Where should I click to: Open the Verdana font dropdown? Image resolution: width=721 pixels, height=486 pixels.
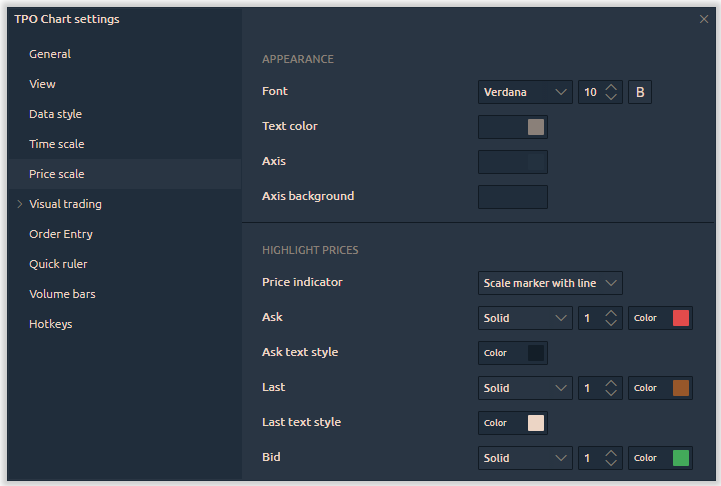[x=525, y=93]
